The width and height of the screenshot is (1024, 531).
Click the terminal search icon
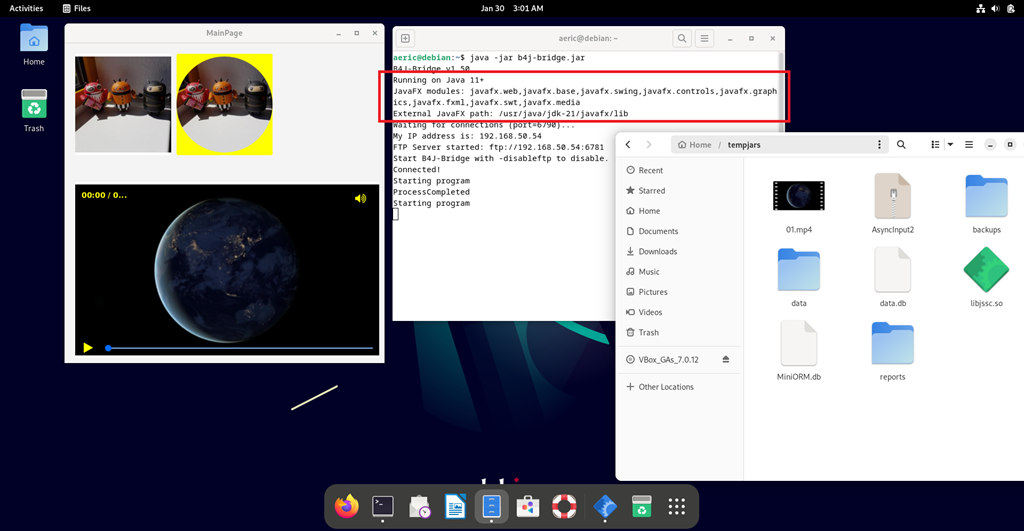click(682, 39)
